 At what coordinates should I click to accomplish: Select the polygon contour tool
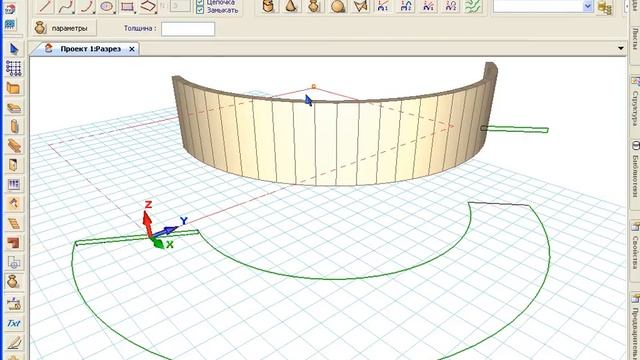(148, 7)
